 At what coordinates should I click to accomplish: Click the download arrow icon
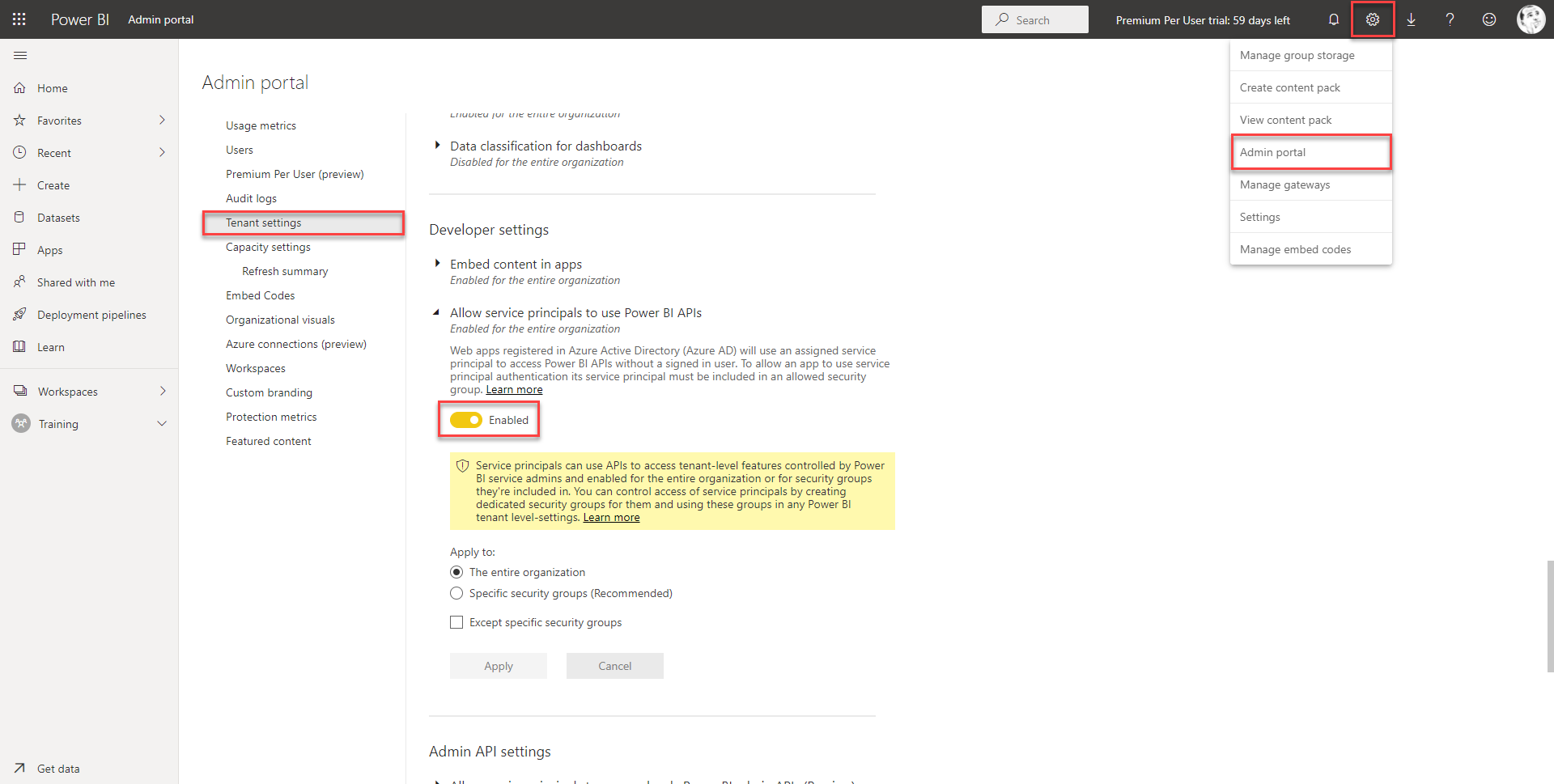(1411, 19)
